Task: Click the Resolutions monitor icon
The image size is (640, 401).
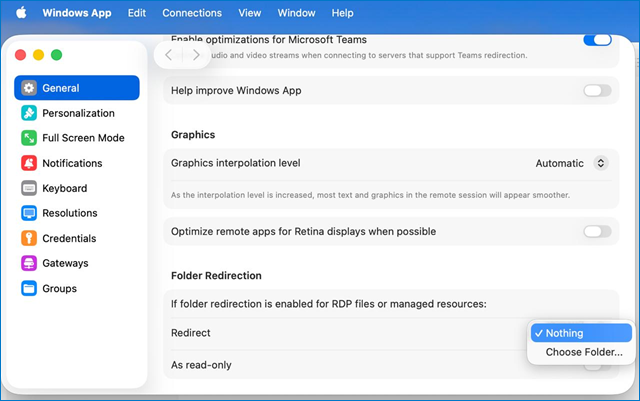Action: click(29, 213)
